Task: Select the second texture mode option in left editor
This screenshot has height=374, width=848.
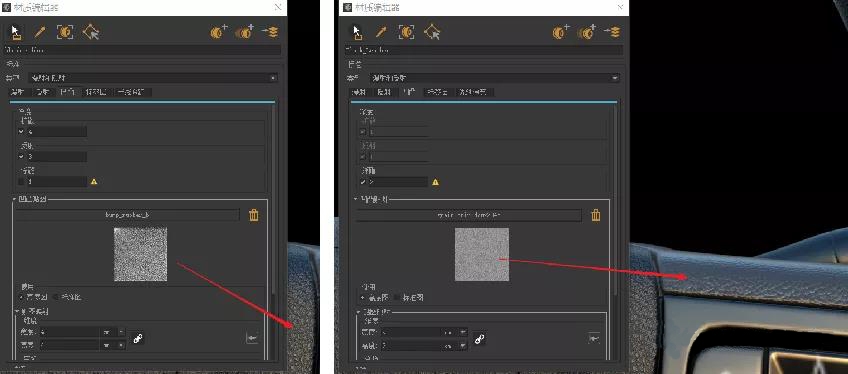Action: [56, 297]
